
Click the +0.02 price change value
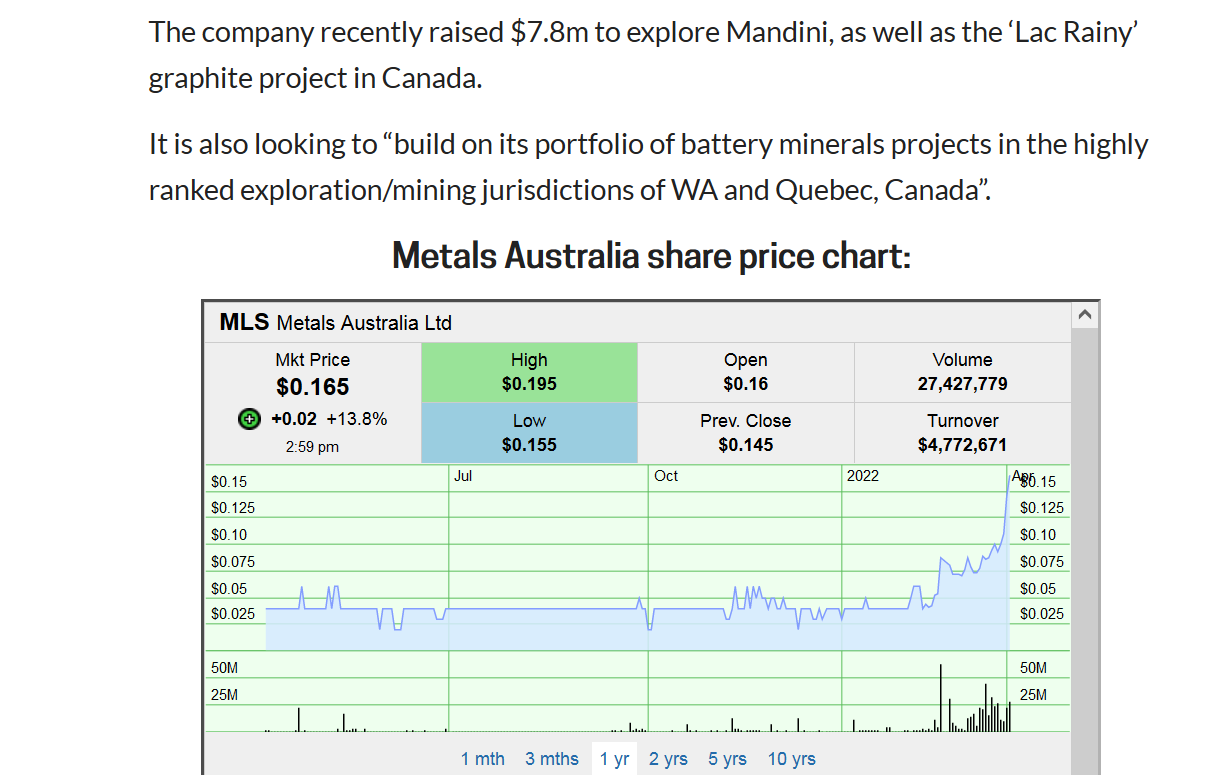pos(294,419)
